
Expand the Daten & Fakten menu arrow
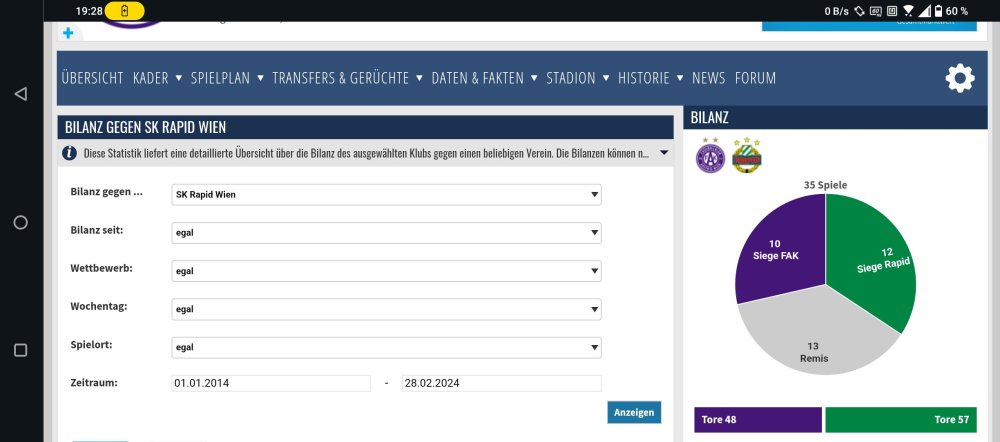coord(534,78)
